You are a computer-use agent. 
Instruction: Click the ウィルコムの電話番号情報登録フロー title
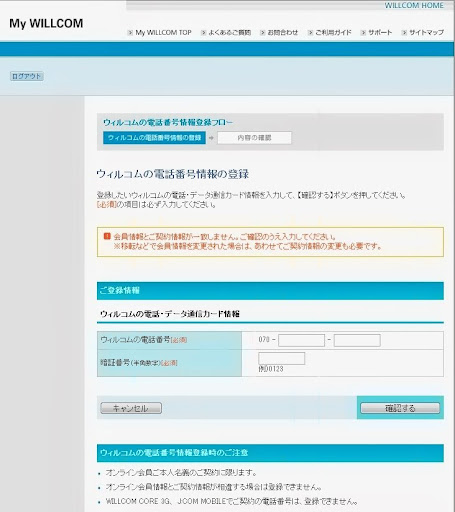tap(168, 122)
